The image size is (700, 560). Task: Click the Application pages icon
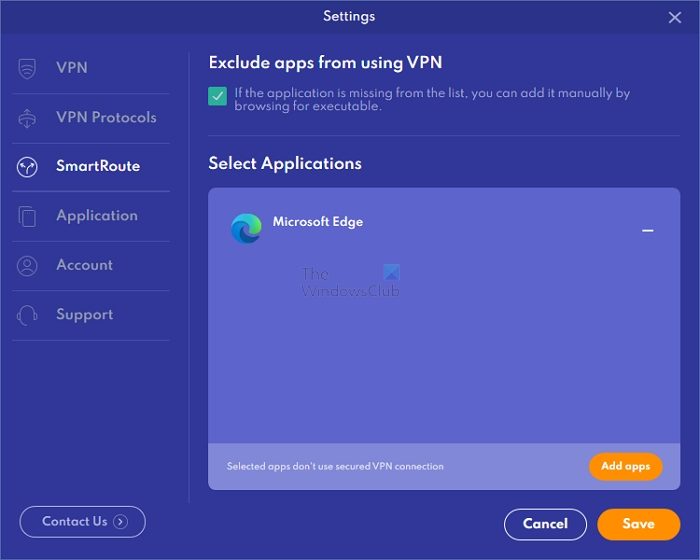(x=27, y=216)
